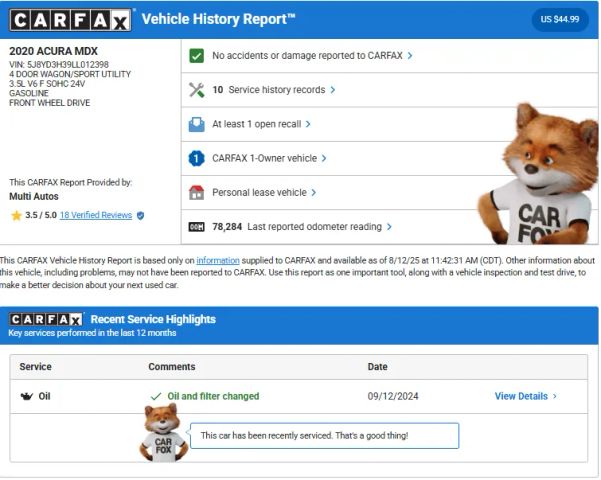Click the open recall car icon
Viewport: 601px width, 480px height.
pos(197,124)
